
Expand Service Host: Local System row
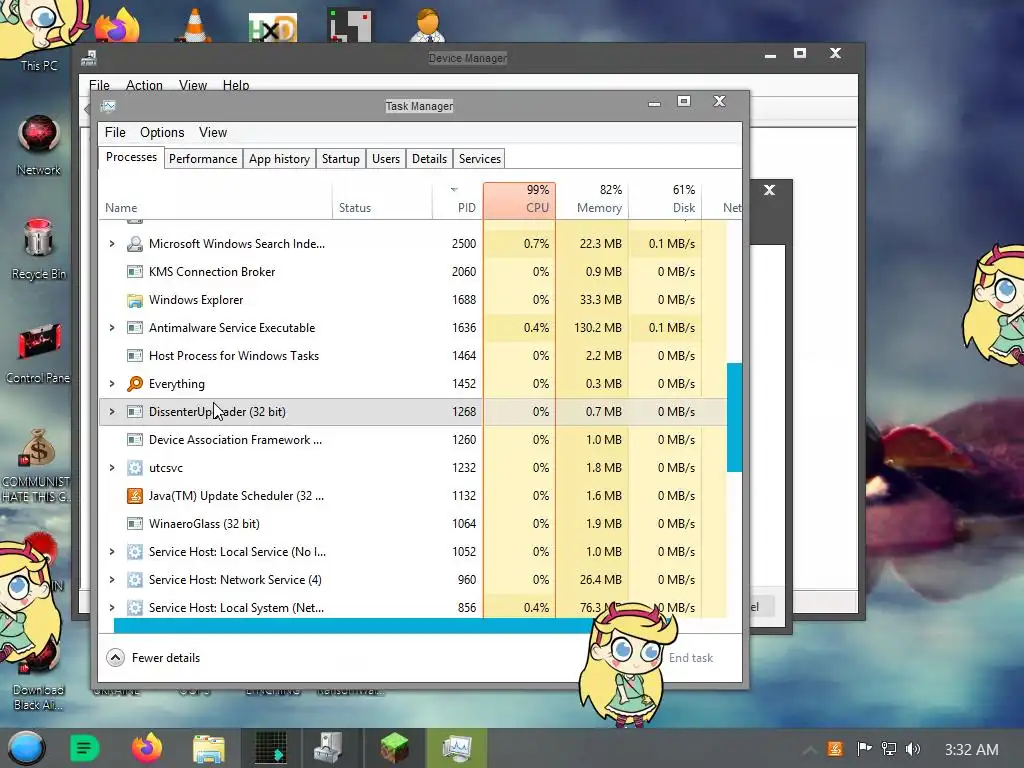point(112,608)
